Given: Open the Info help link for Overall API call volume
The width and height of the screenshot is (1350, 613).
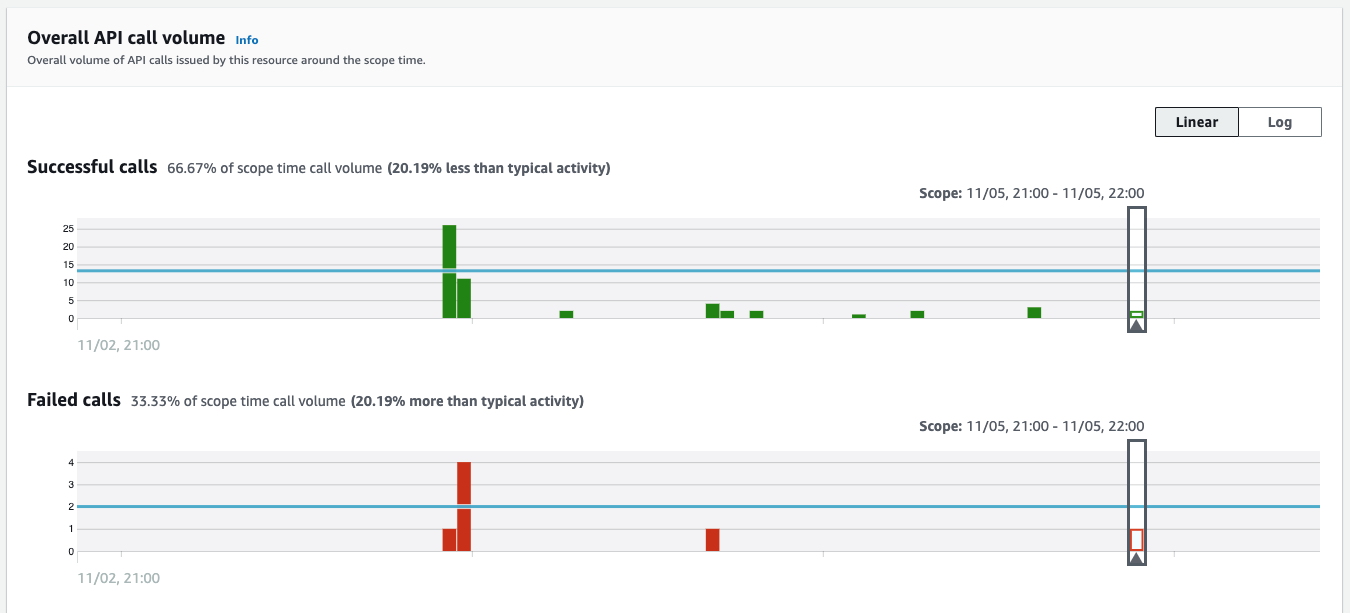Looking at the screenshot, I should click(x=246, y=40).
